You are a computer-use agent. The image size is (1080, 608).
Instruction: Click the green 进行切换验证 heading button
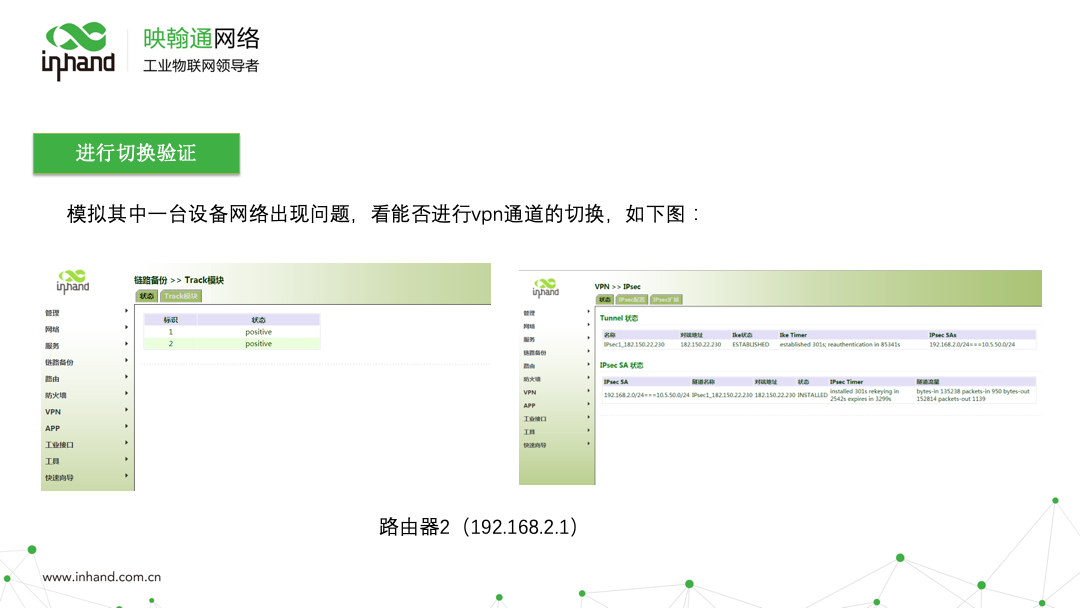[136, 153]
